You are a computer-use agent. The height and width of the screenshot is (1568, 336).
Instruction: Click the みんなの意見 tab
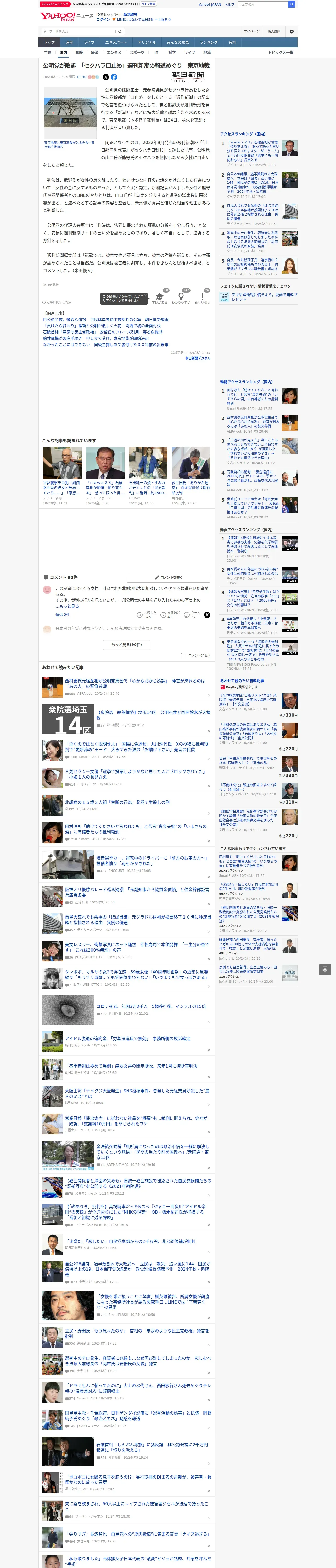pos(177,42)
